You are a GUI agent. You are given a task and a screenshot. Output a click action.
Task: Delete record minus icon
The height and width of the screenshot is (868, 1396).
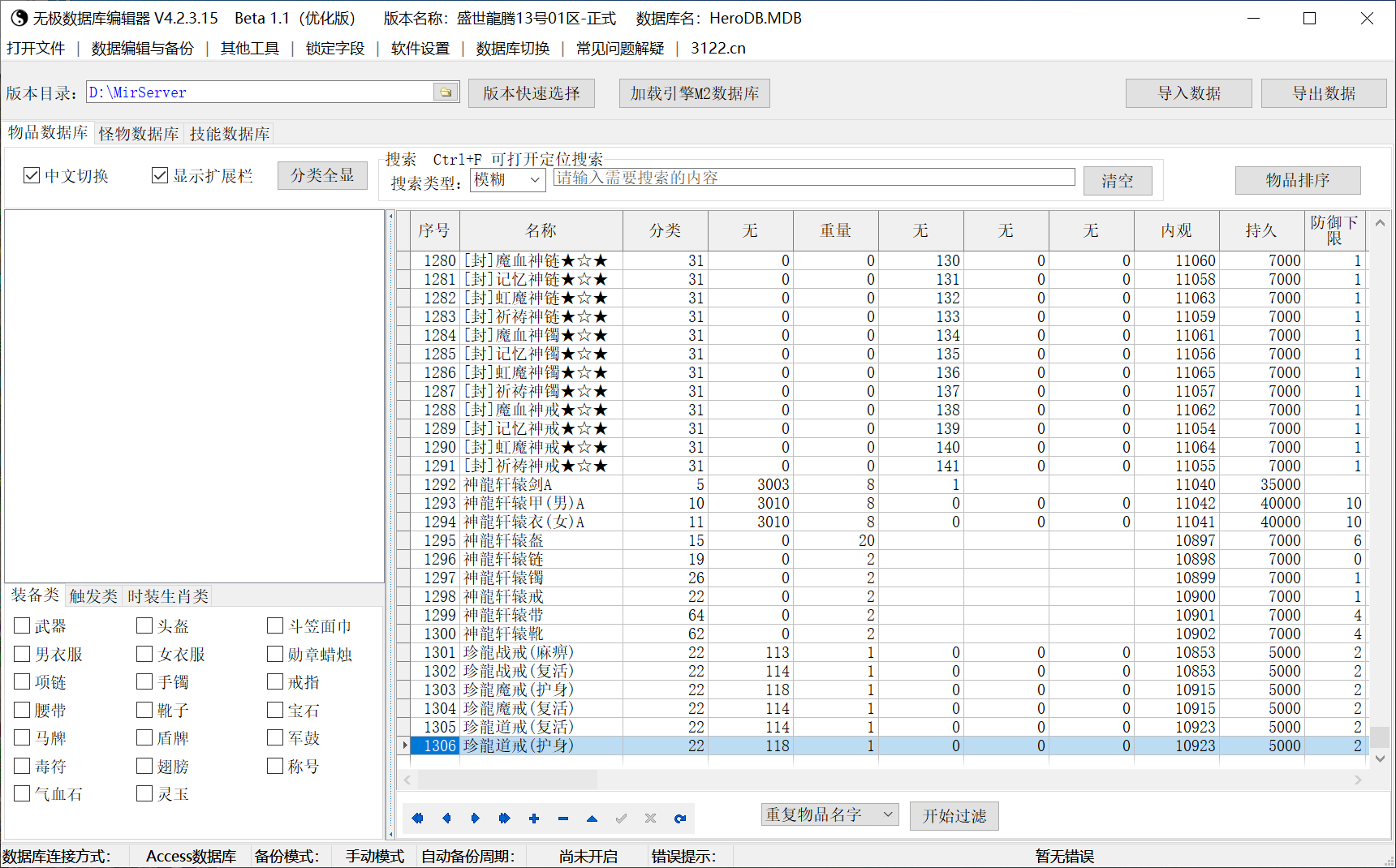pos(563,819)
